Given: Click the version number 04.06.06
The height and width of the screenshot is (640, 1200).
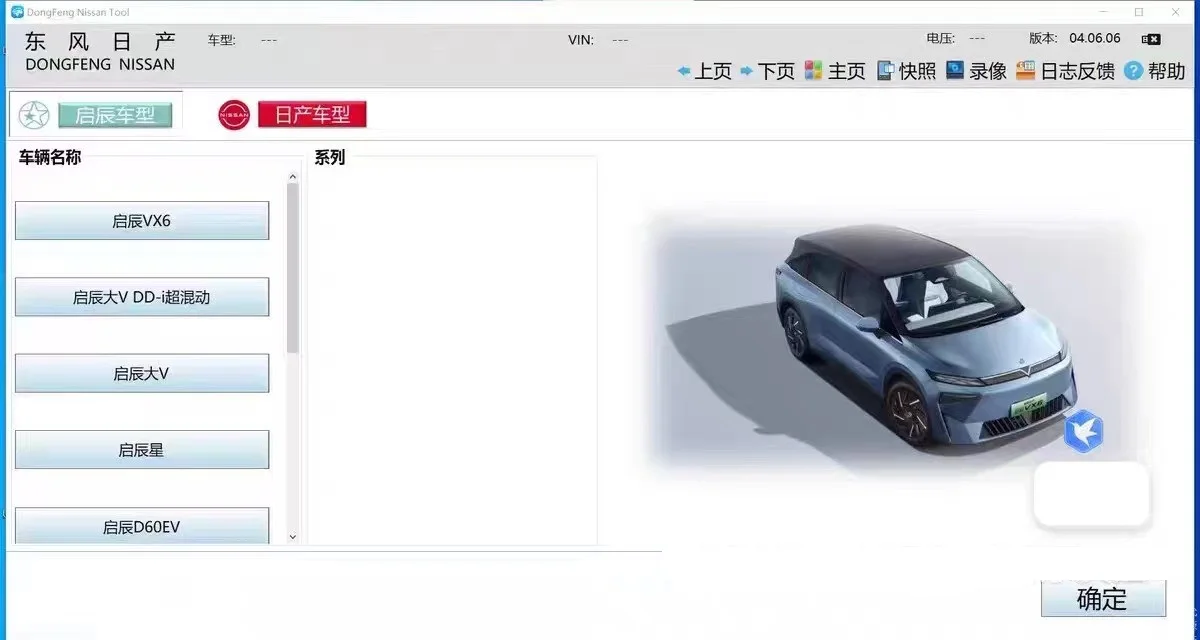Looking at the screenshot, I should tap(1095, 38).
